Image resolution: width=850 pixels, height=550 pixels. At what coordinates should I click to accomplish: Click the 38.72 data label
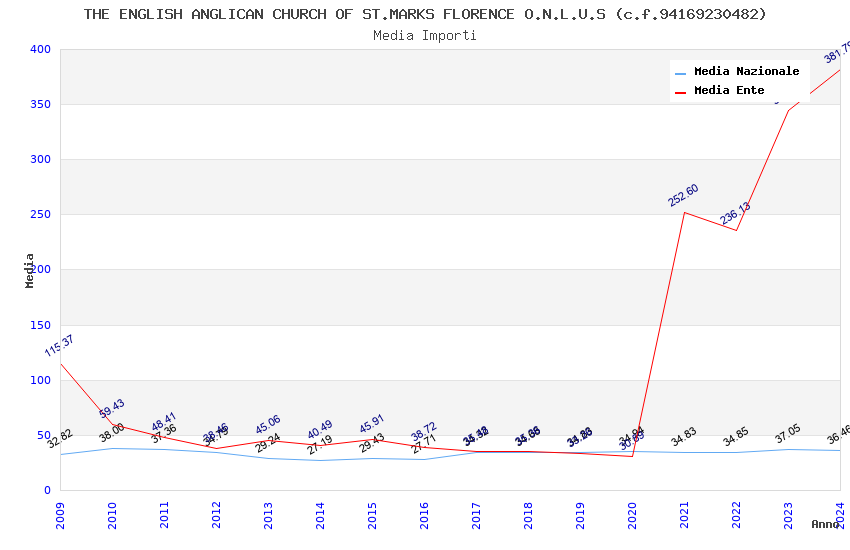(x=424, y=432)
